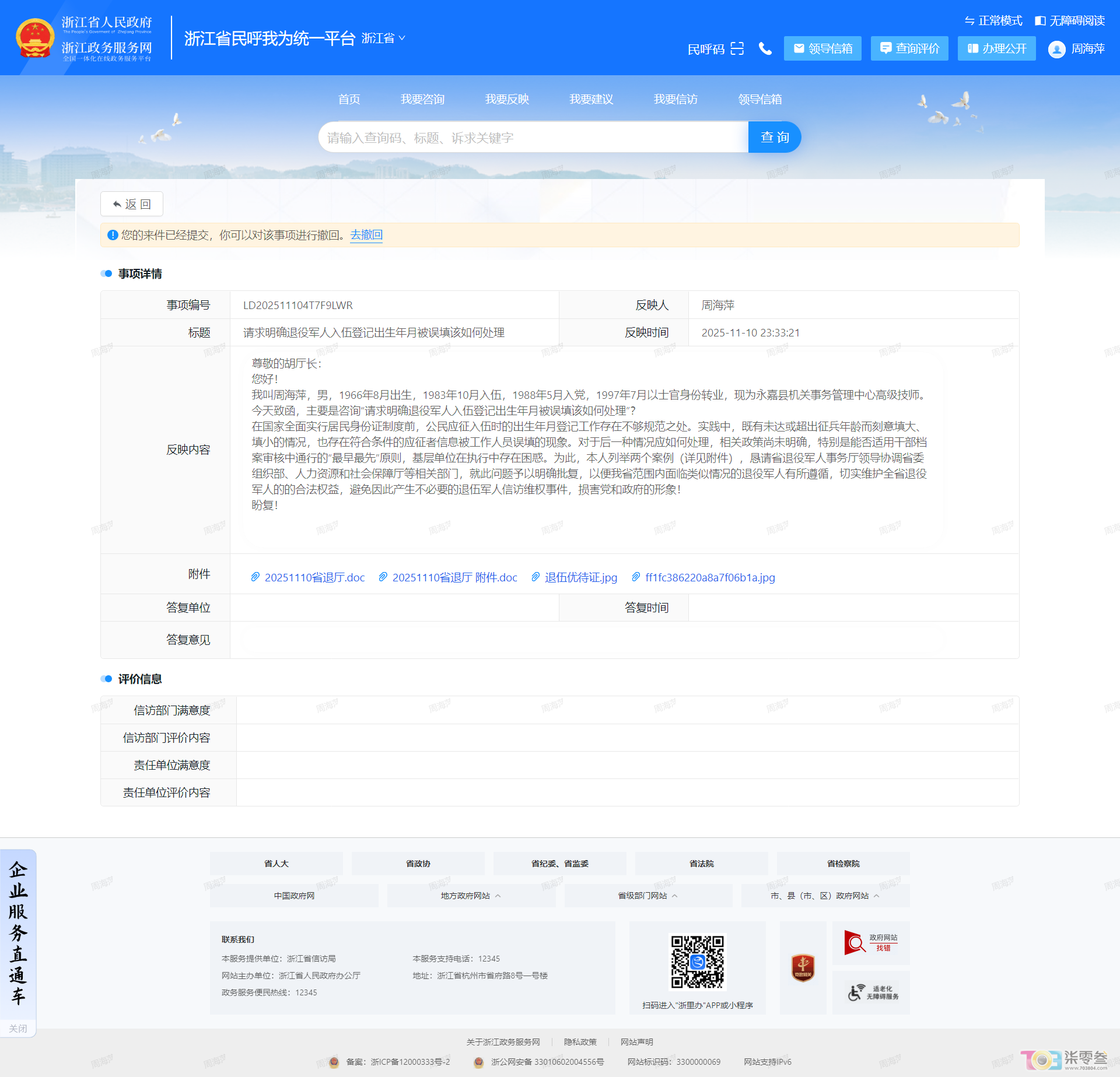Click the phone icon in header

click(765, 49)
